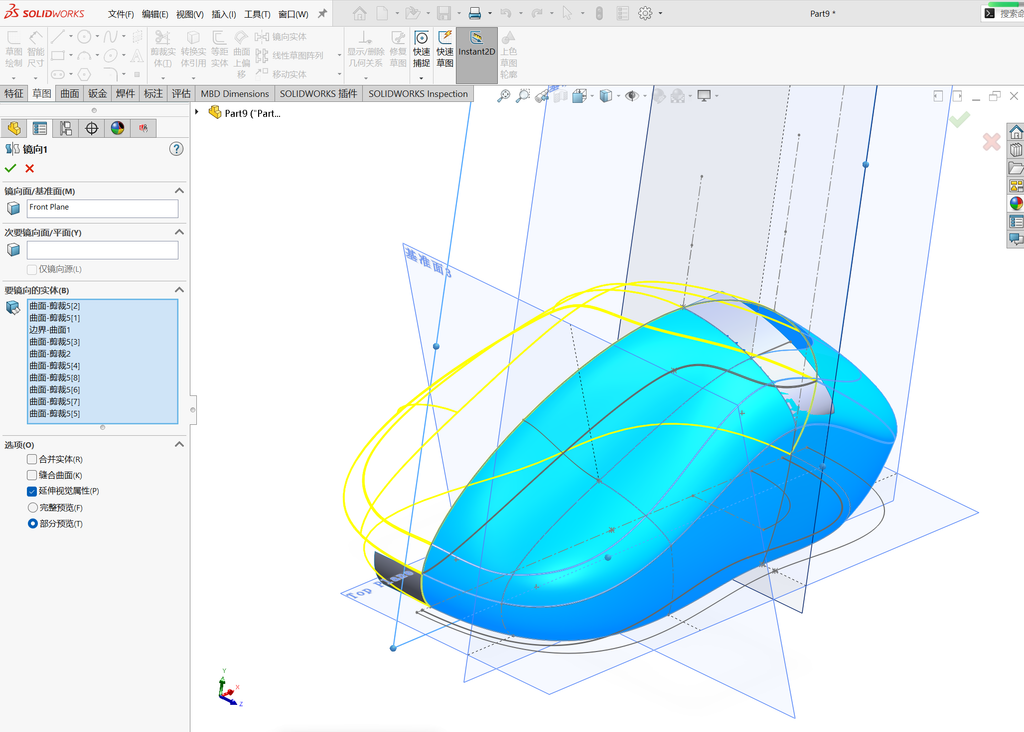Image resolution: width=1024 pixels, height=732 pixels.
Task: Pin the menu bar with pushpin
Action: tap(323, 13)
